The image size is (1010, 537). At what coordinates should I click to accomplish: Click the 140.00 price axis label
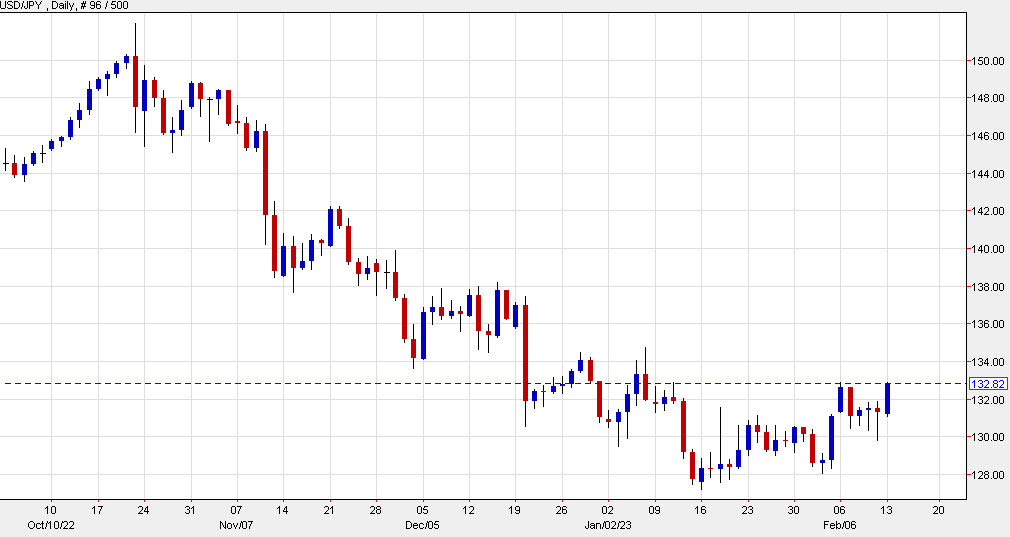click(x=988, y=249)
